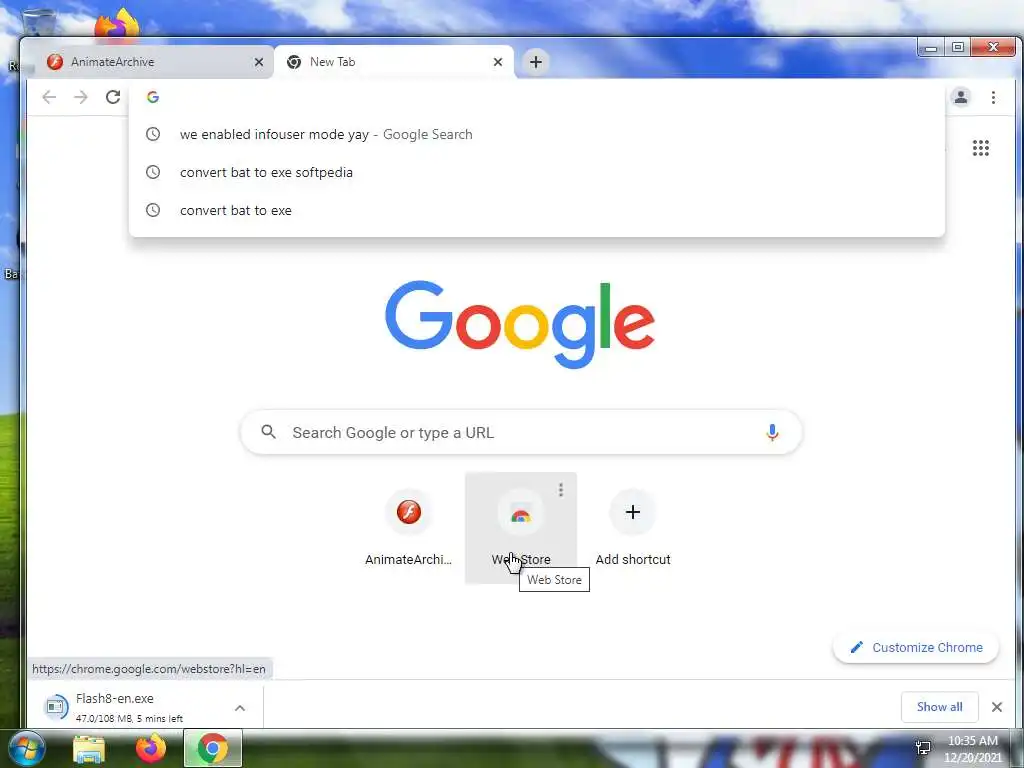
Task: Switch to the AnimateArchive tab
Action: point(152,62)
